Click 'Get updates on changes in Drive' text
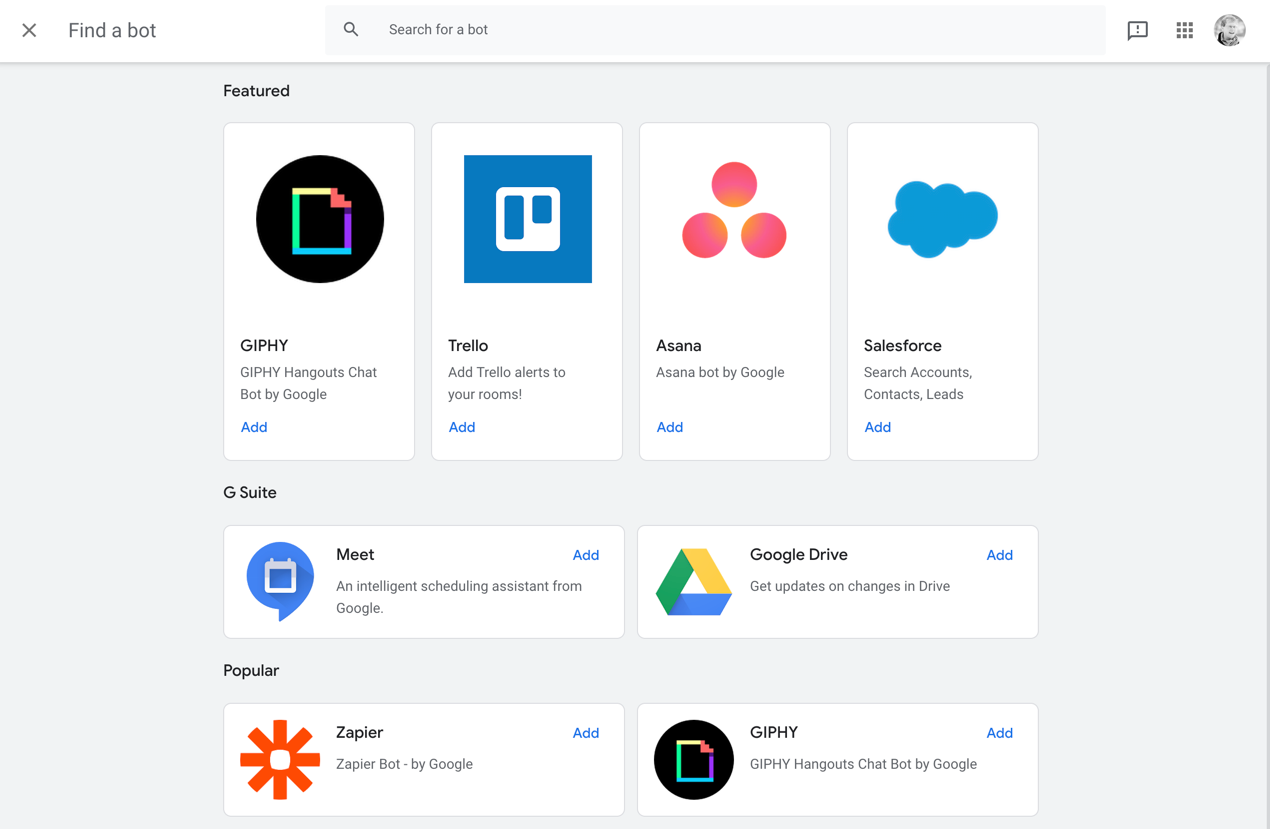 850,586
